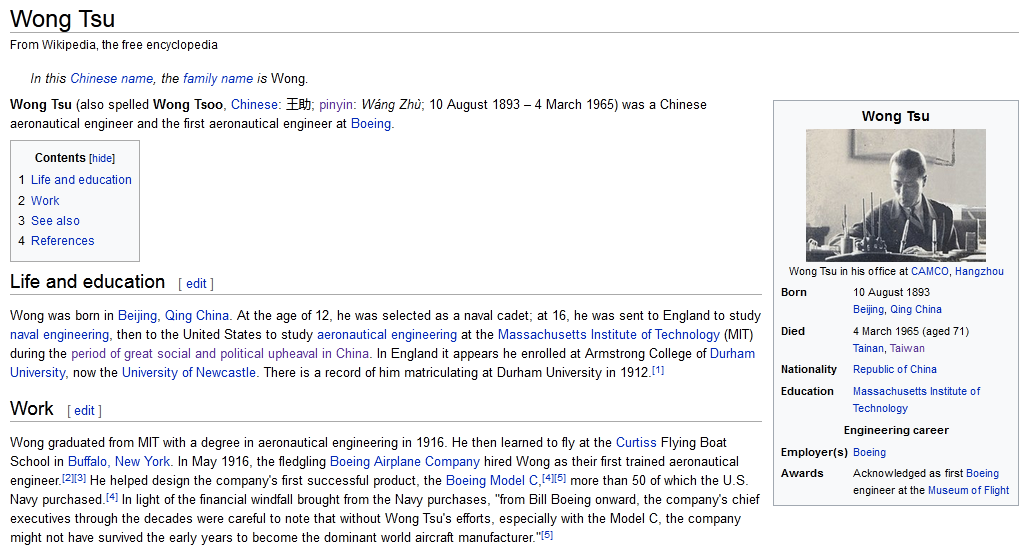Edit the 'Work' section

84,411
